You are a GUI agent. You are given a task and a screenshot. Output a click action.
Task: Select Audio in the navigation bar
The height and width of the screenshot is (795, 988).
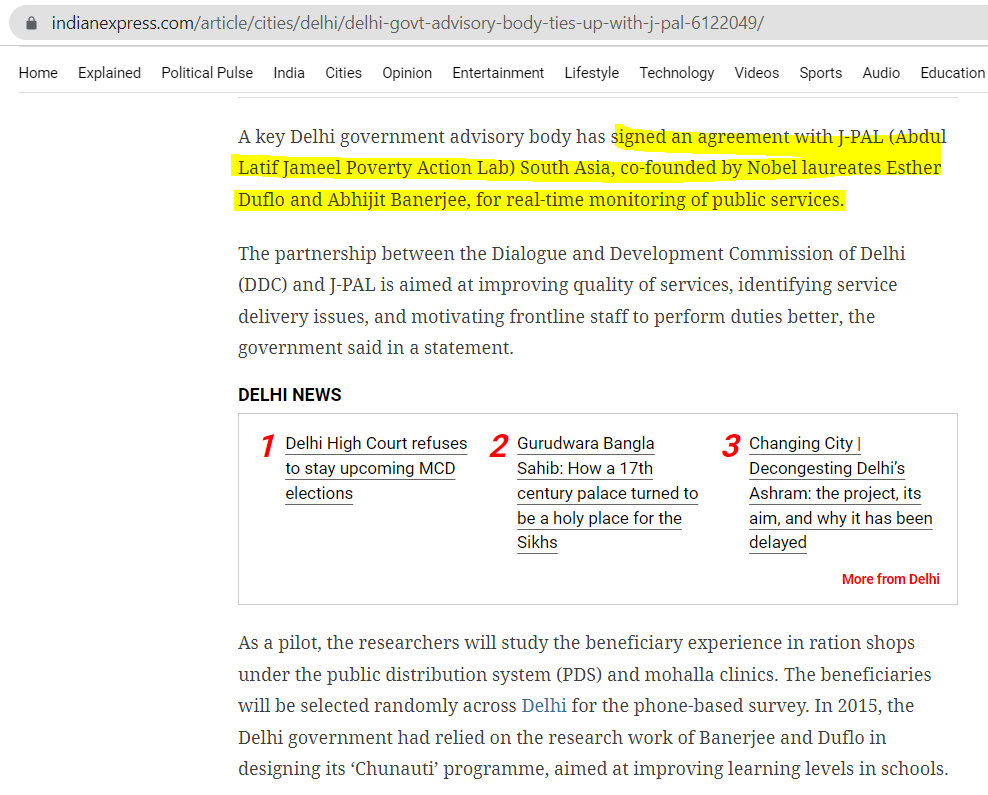click(881, 73)
